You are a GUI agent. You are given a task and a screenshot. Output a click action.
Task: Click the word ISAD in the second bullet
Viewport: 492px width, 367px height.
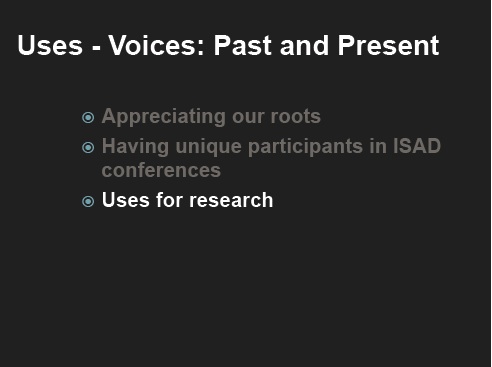coord(417,146)
